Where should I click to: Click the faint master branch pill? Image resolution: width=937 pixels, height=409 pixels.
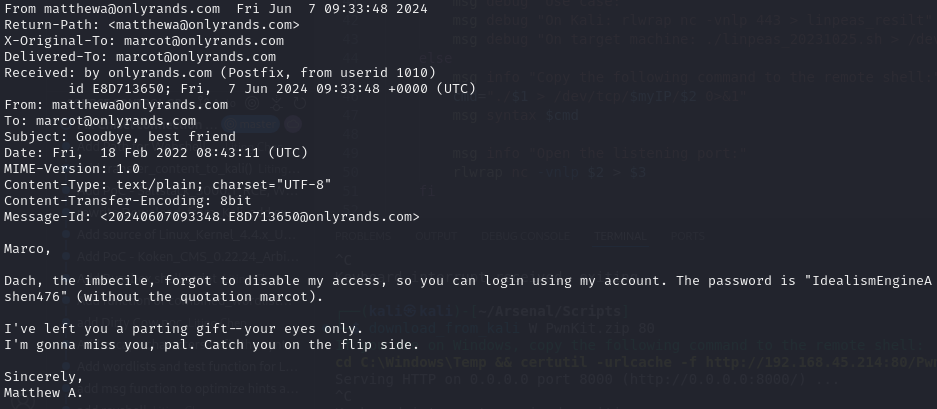250,124
